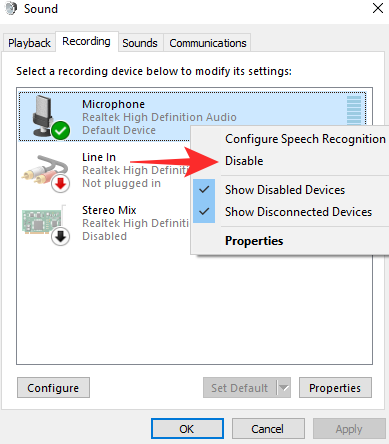Image resolution: width=389 pixels, height=444 pixels.
Task: Click the green default-device checkmark badge
Action: coord(61,130)
